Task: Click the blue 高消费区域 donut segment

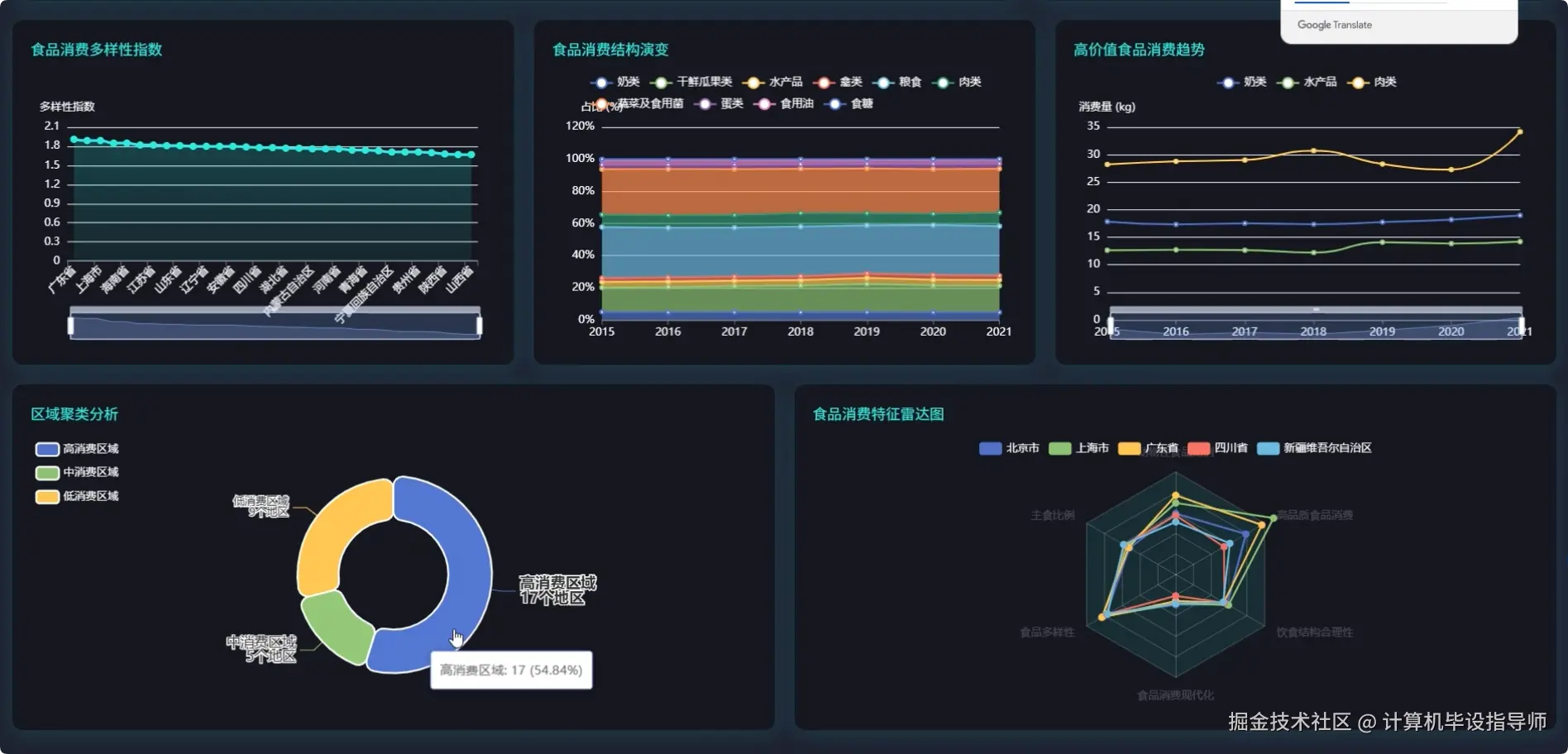Action: (x=469, y=570)
